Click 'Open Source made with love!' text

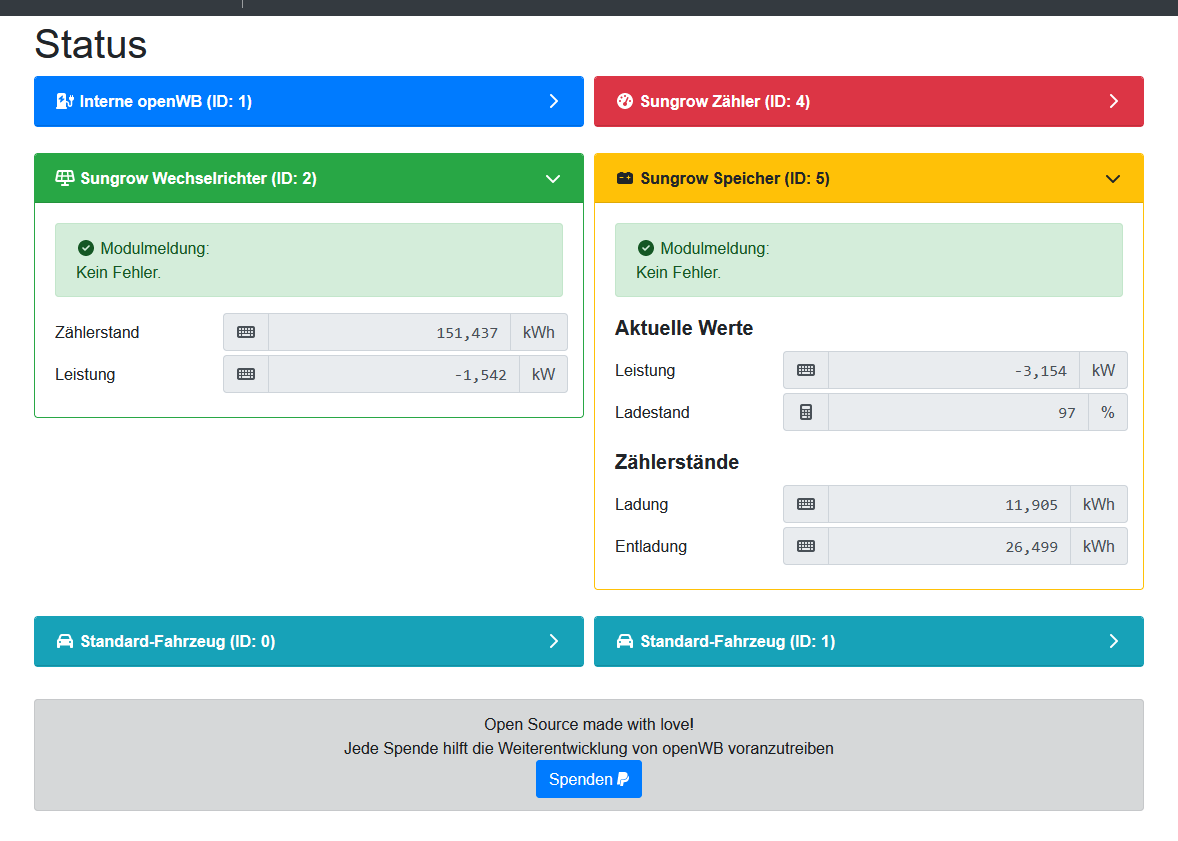[589, 725]
